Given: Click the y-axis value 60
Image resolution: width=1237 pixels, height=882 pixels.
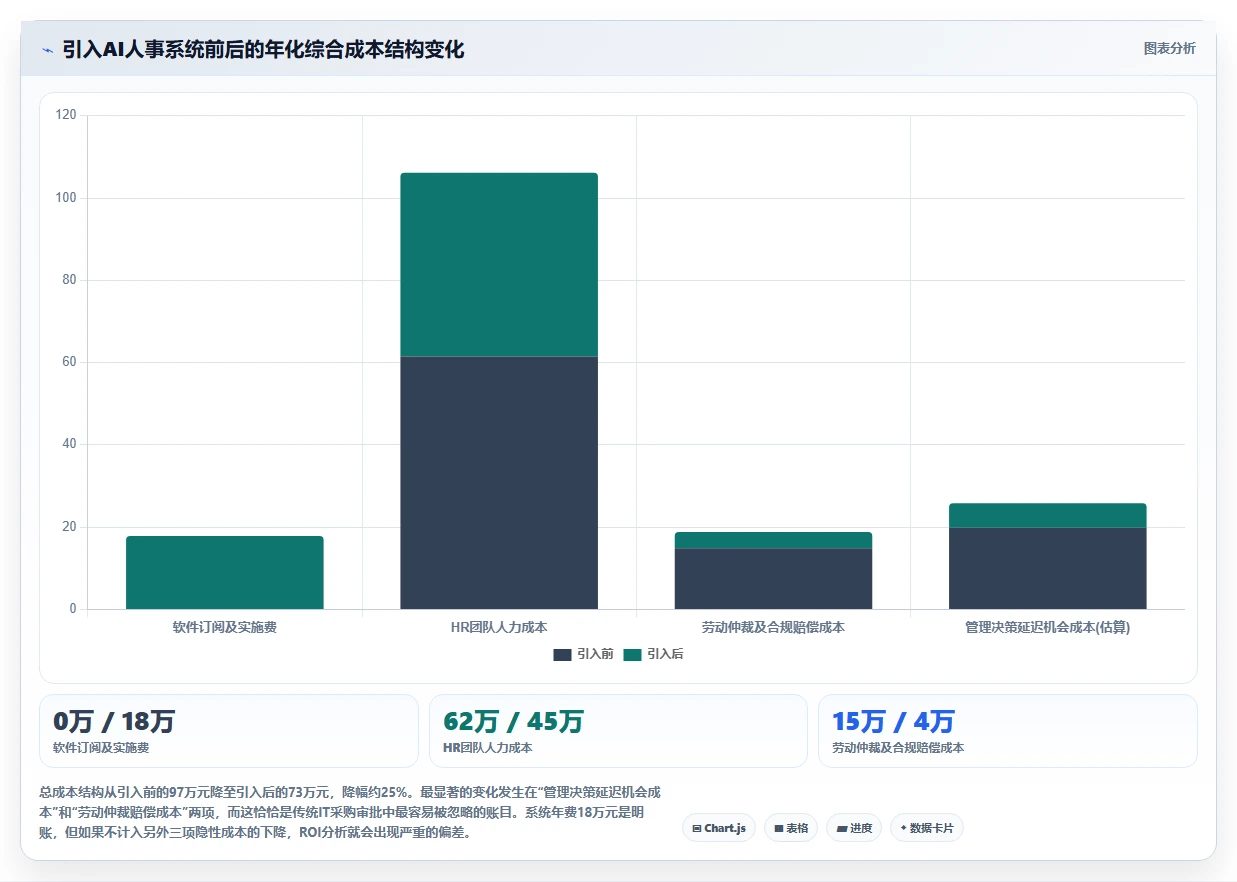Looking at the screenshot, I should [x=69, y=362].
